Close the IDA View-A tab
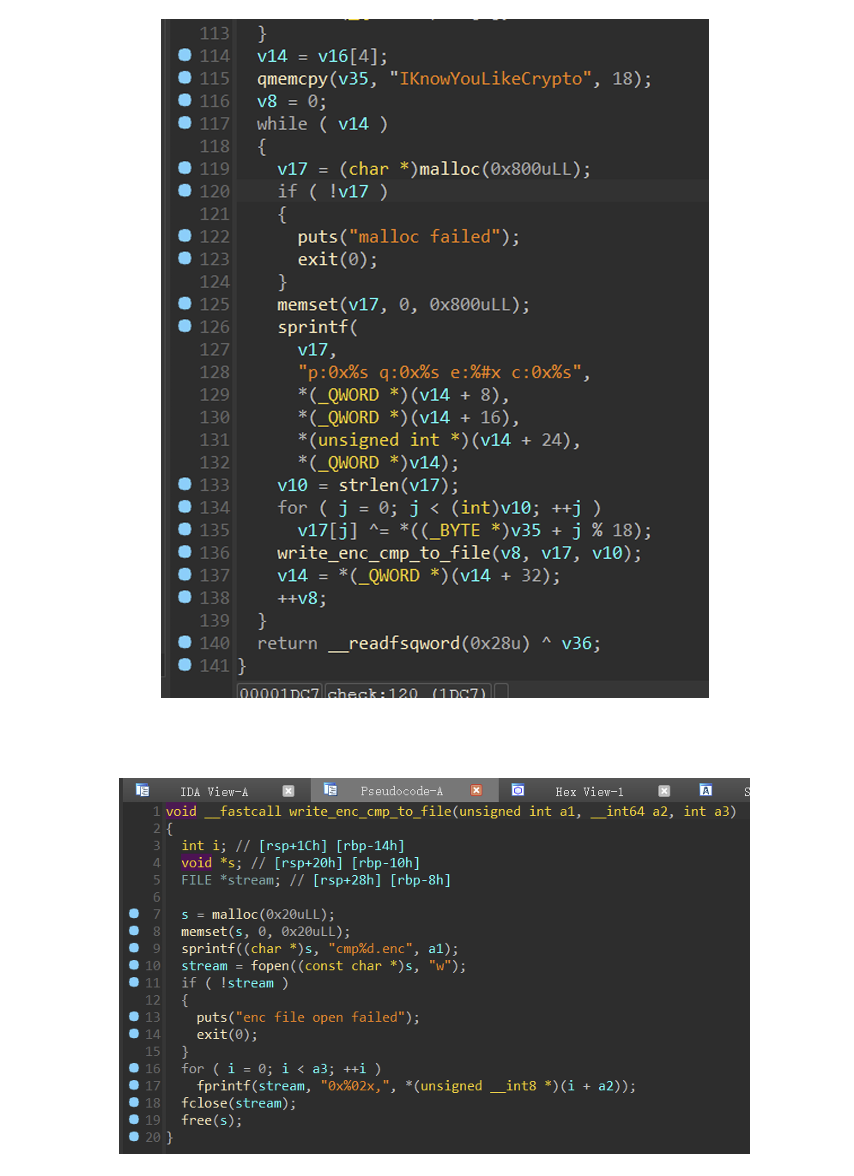Viewport: 854px width, 1176px height. [288, 790]
